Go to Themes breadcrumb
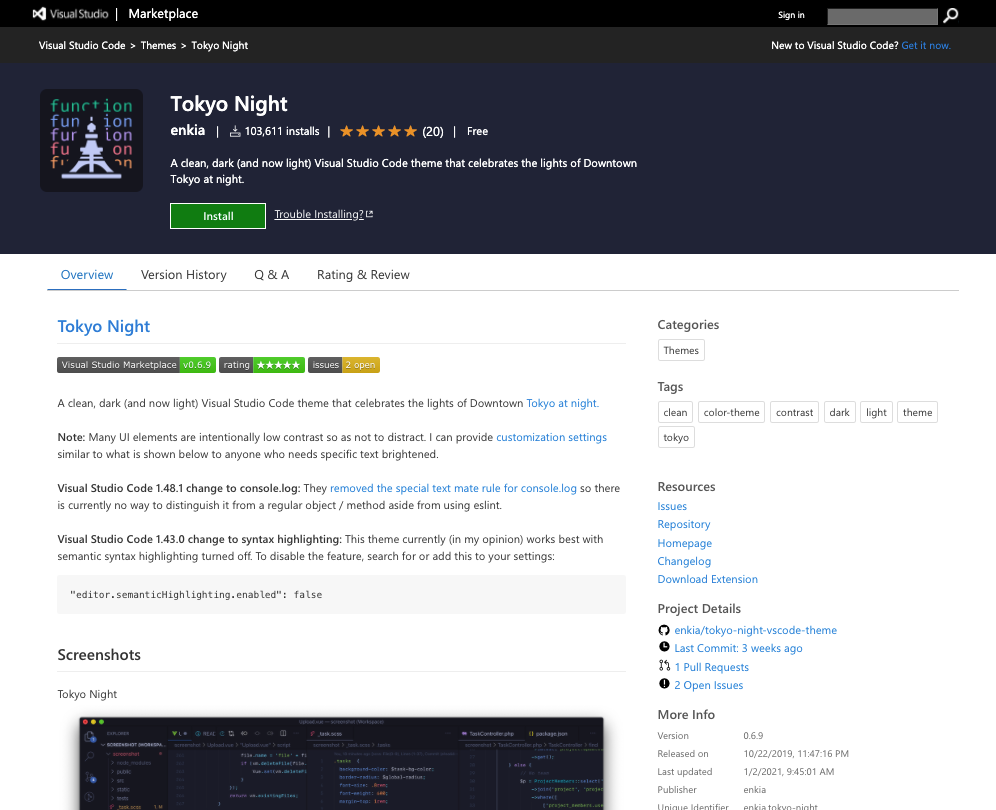The height and width of the screenshot is (810, 996). [x=158, y=46]
